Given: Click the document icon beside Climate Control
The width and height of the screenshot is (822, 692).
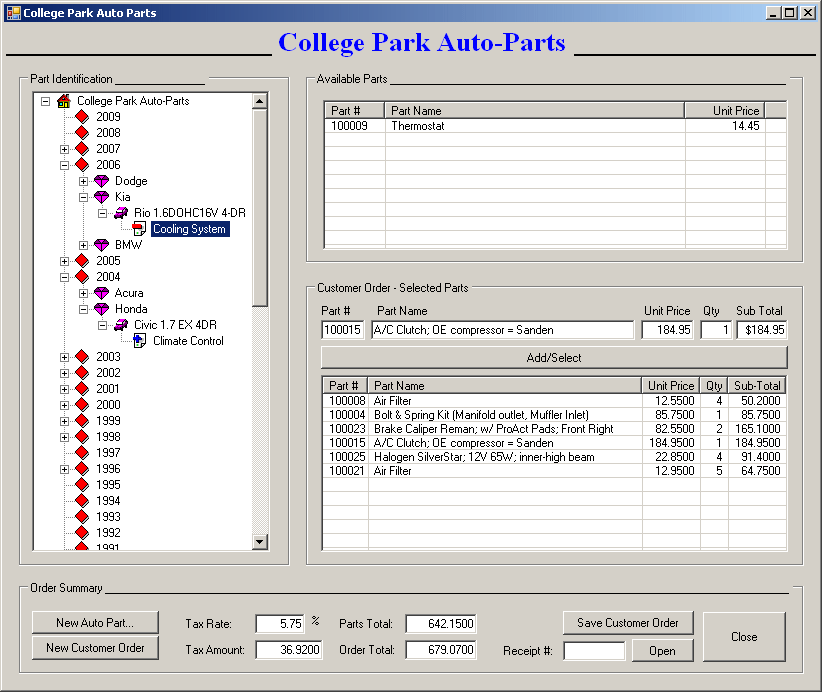Looking at the screenshot, I should (139, 341).
